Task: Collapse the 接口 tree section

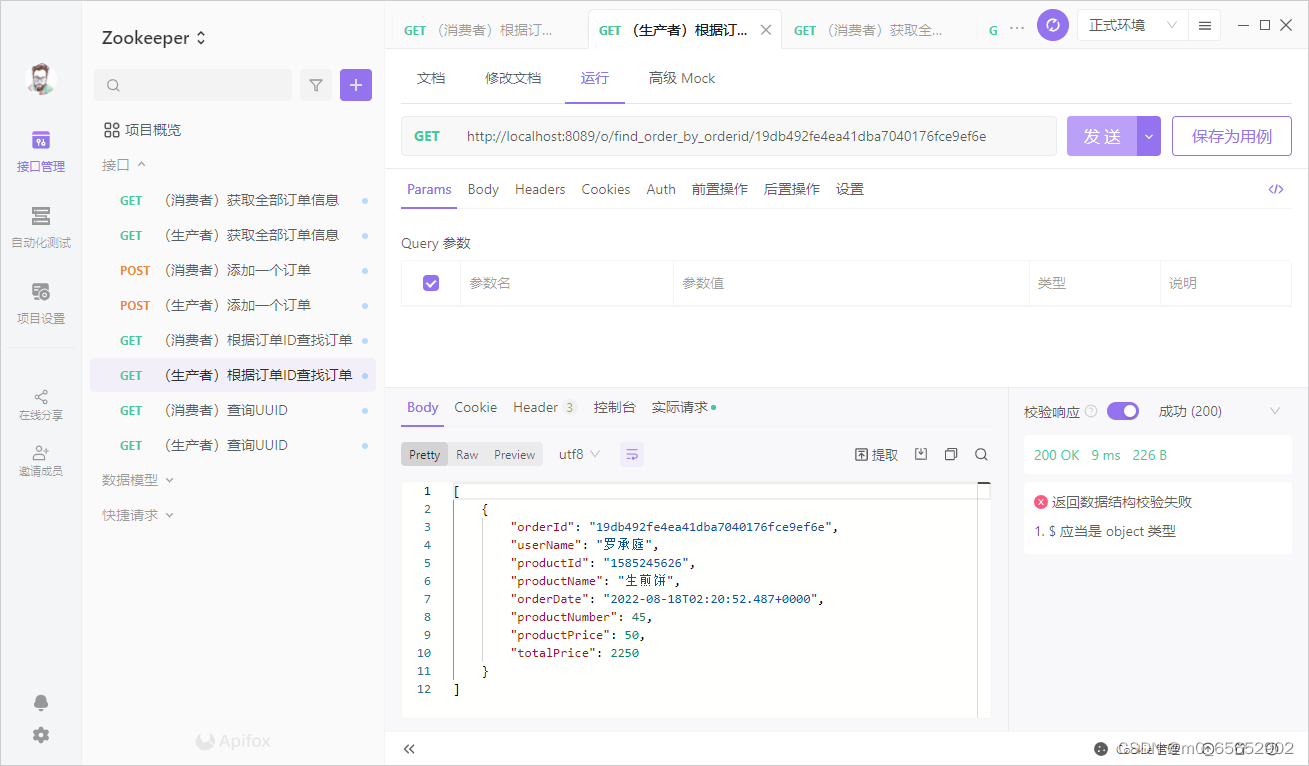Action: pos(125,165)
